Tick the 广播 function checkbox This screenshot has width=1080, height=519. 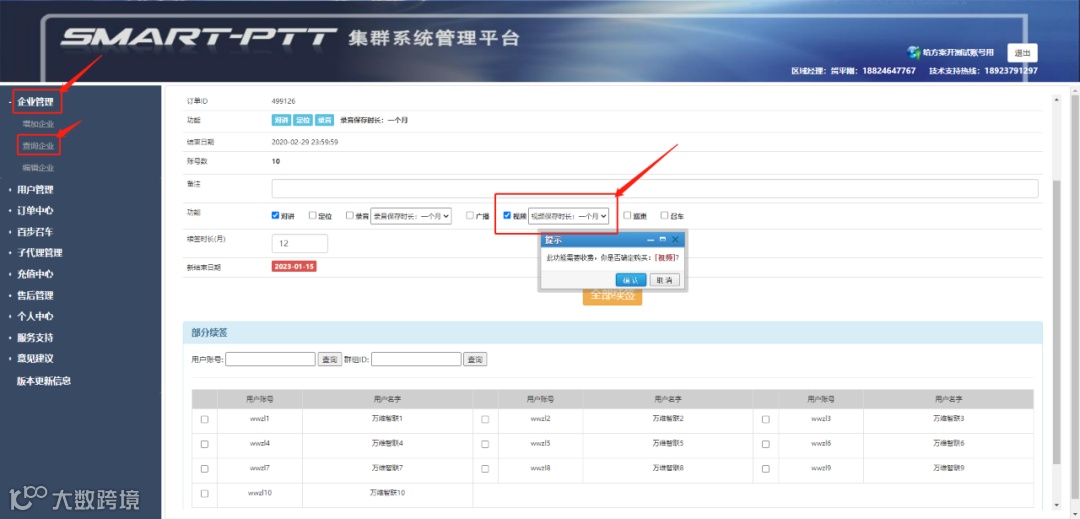470,215
